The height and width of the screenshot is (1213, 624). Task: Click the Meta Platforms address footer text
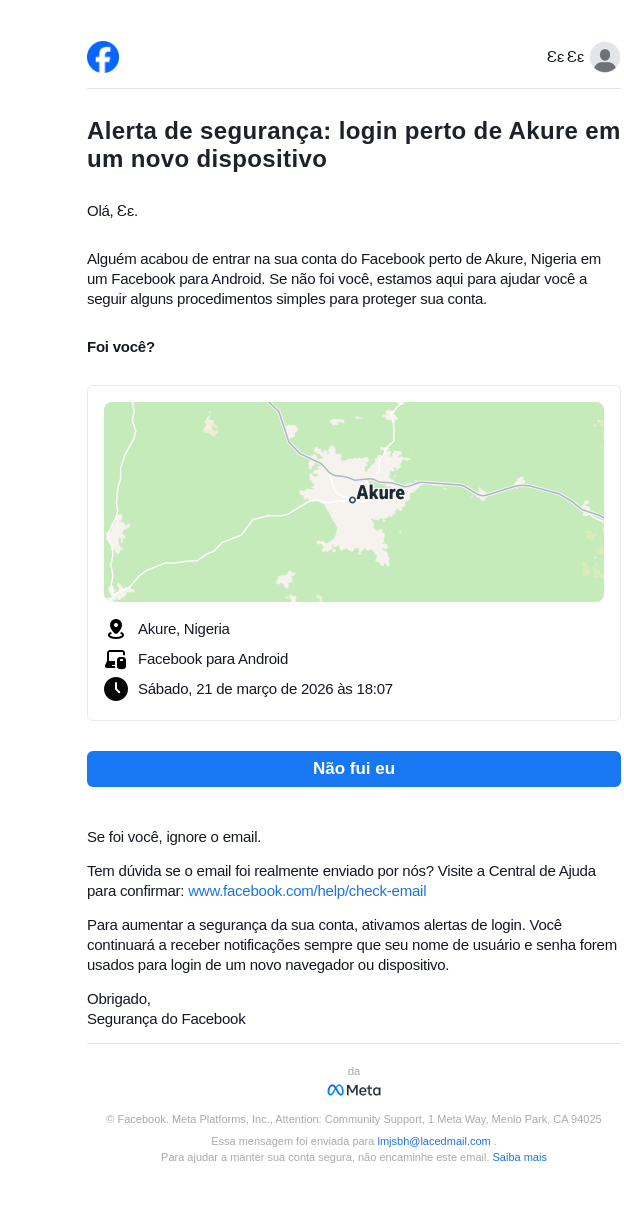coord(354,1119)
